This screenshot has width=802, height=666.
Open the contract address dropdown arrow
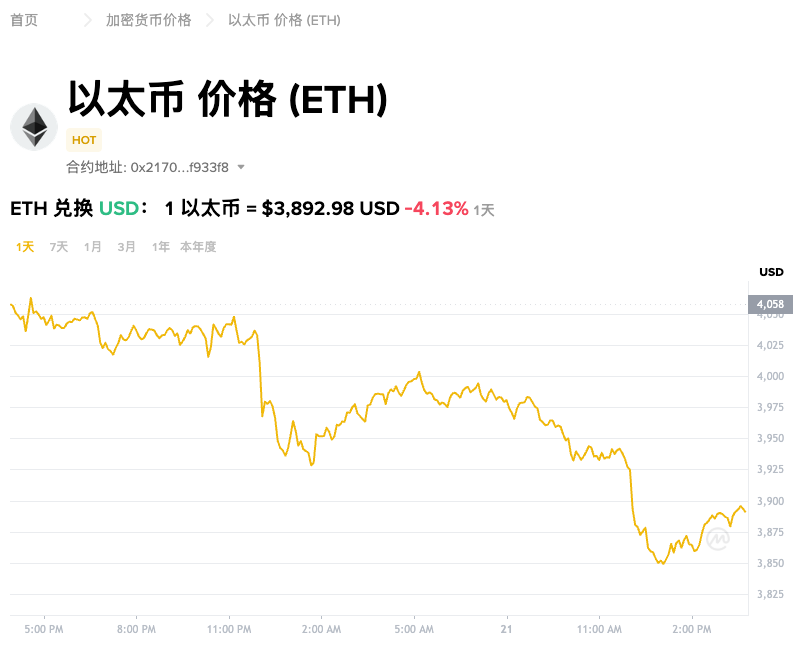239,168
